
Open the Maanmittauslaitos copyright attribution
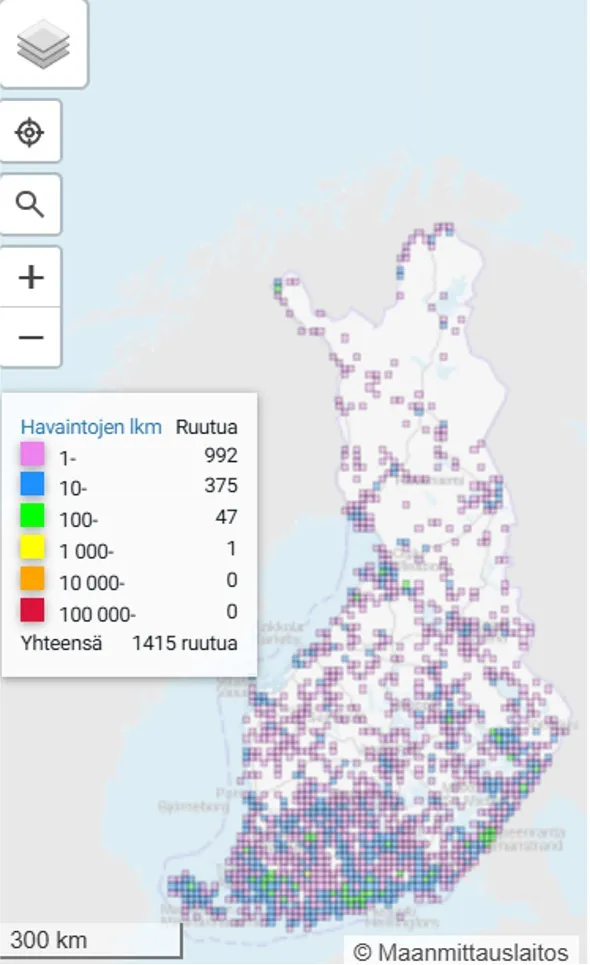tap(461, 951)
